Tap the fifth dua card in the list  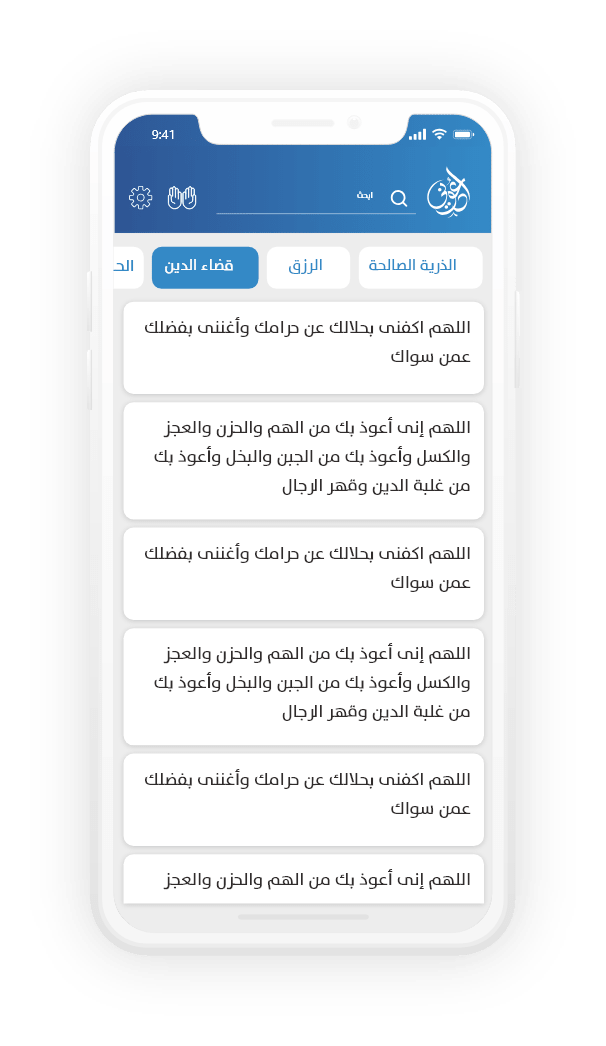(303, 798)
